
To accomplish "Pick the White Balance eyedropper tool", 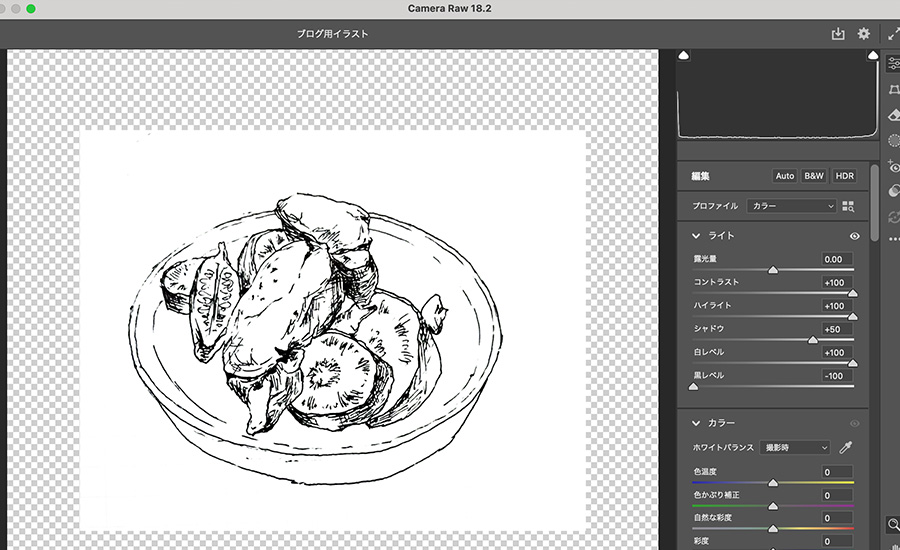I will (845, 447).
